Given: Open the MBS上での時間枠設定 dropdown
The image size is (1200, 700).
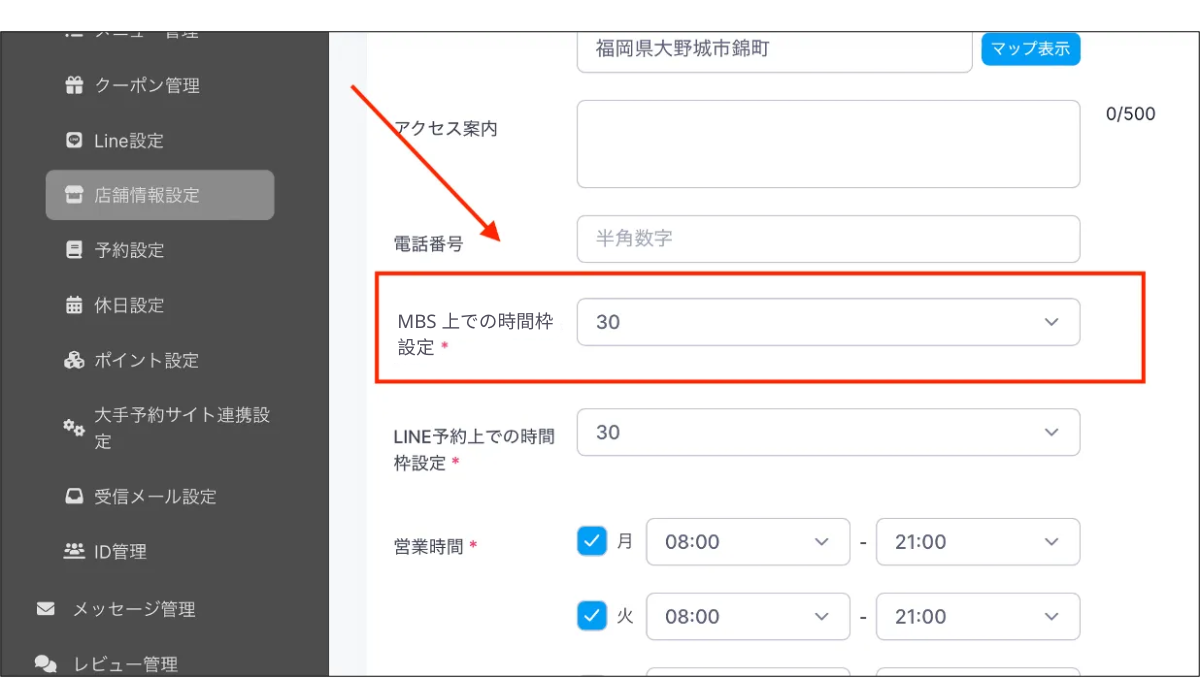Looking at the screenshot, I should click(x=828, y=322).
